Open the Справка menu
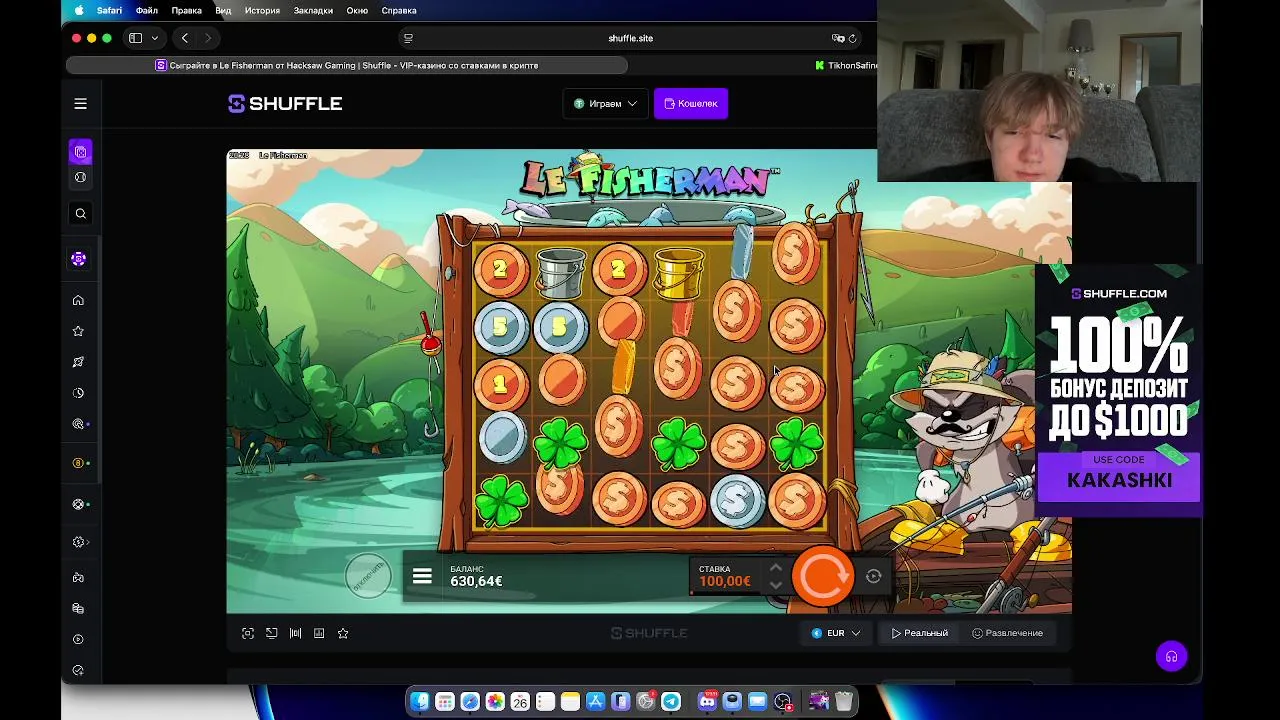This screenshot has width=1280, height=720. click(399, 10)
